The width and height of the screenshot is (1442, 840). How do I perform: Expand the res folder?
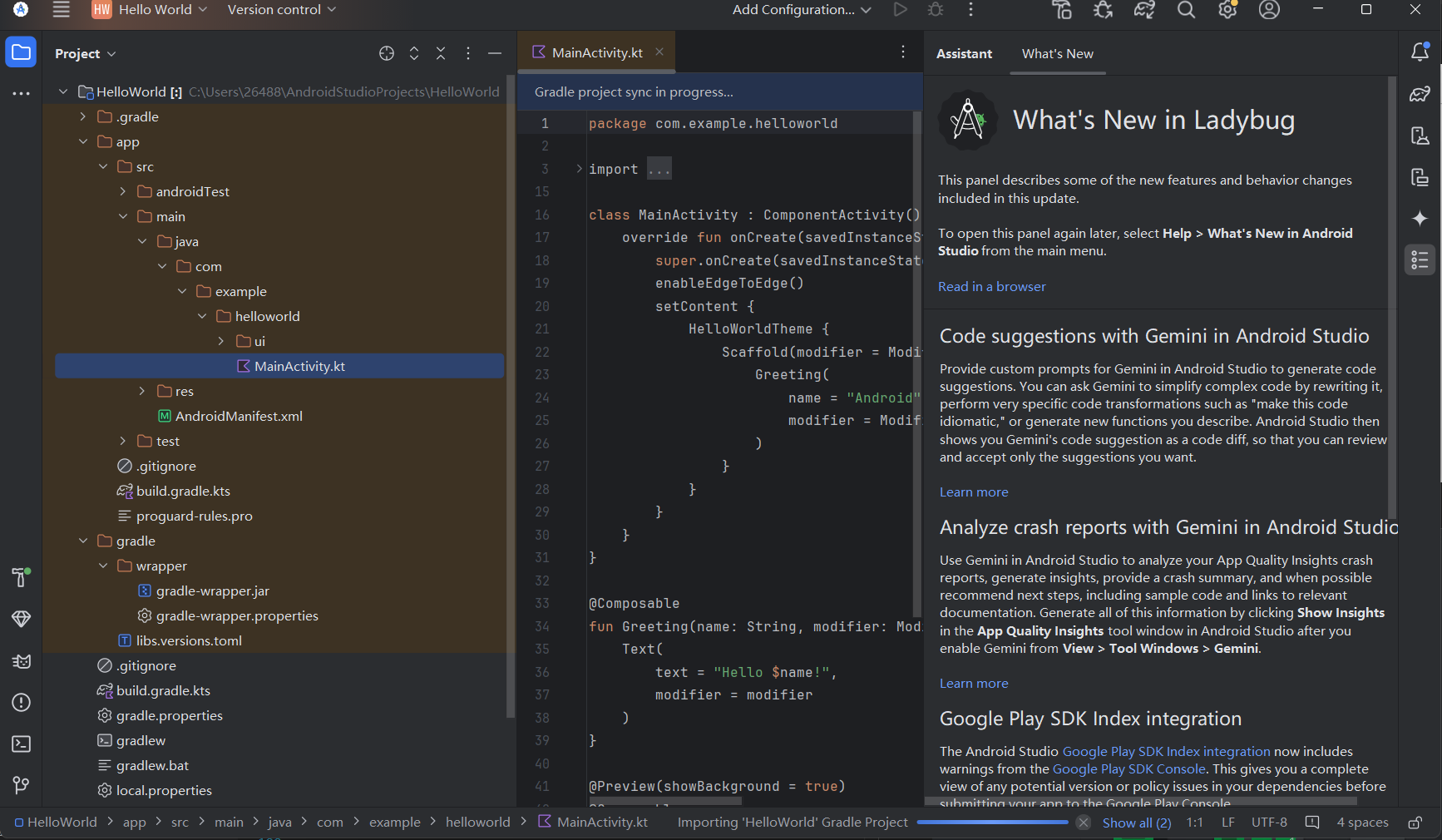pyautogui.click(x=142, y=391)
